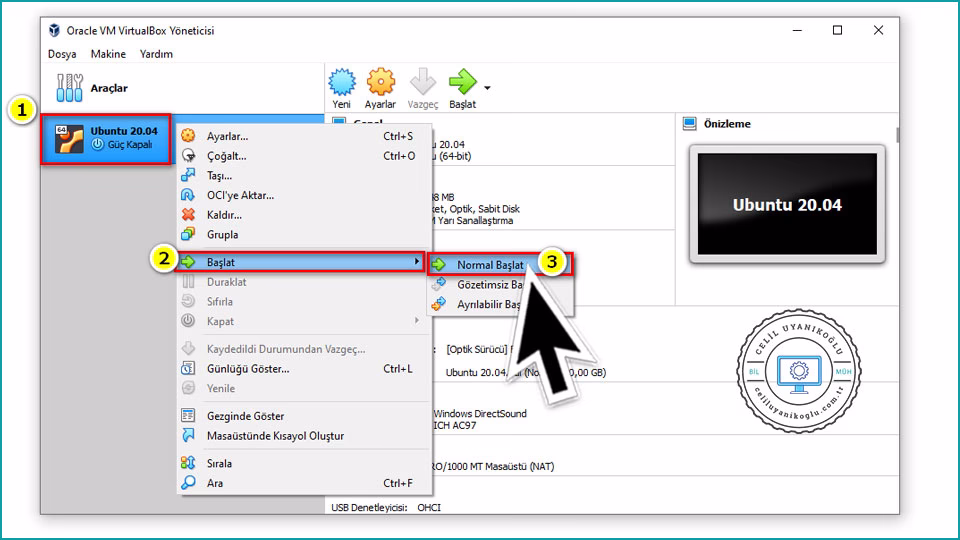Click the VirtualBox title bar app icon
Screen dimensions: 960x540
[x=54, y=30]
